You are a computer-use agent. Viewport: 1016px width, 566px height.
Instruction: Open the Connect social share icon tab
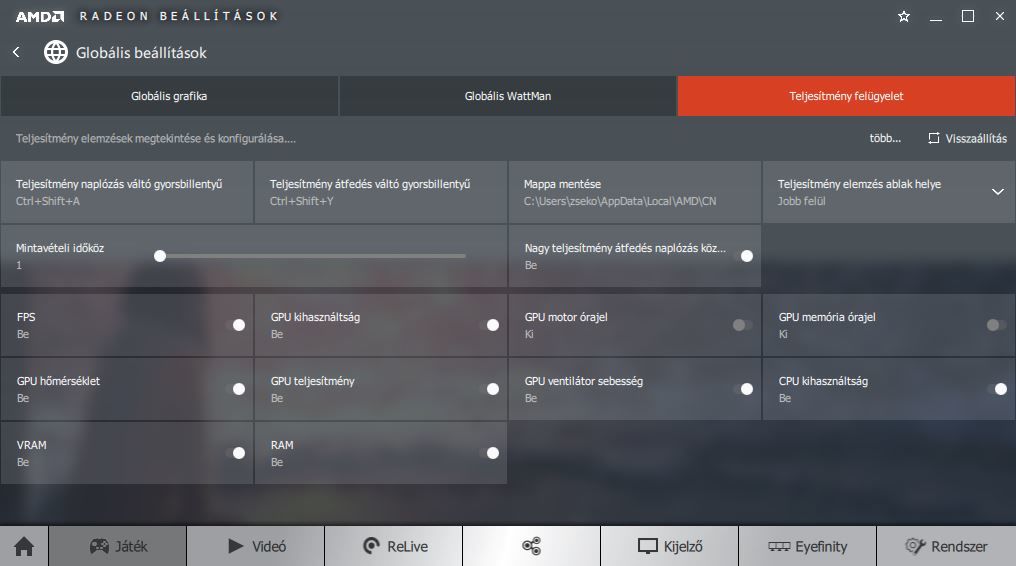click(531, 547)
